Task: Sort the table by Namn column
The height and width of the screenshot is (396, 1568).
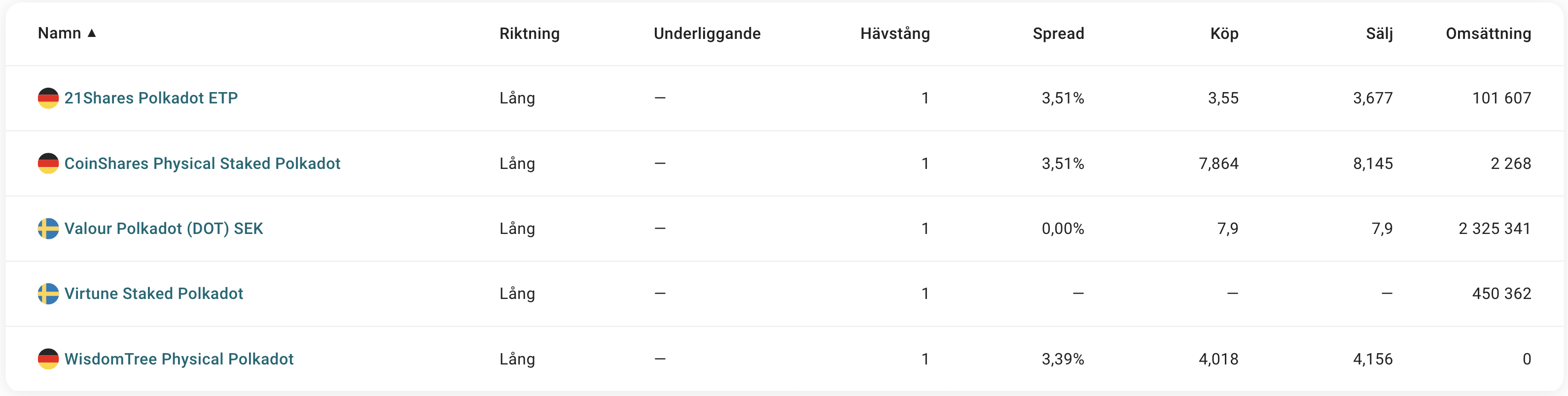Action: 59,33
